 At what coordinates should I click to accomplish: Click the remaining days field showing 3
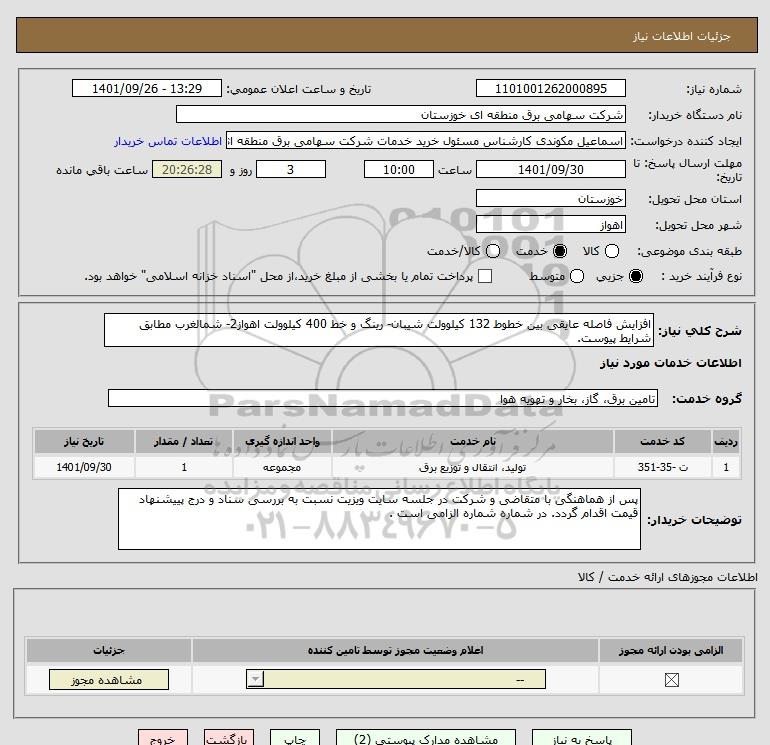291,169
